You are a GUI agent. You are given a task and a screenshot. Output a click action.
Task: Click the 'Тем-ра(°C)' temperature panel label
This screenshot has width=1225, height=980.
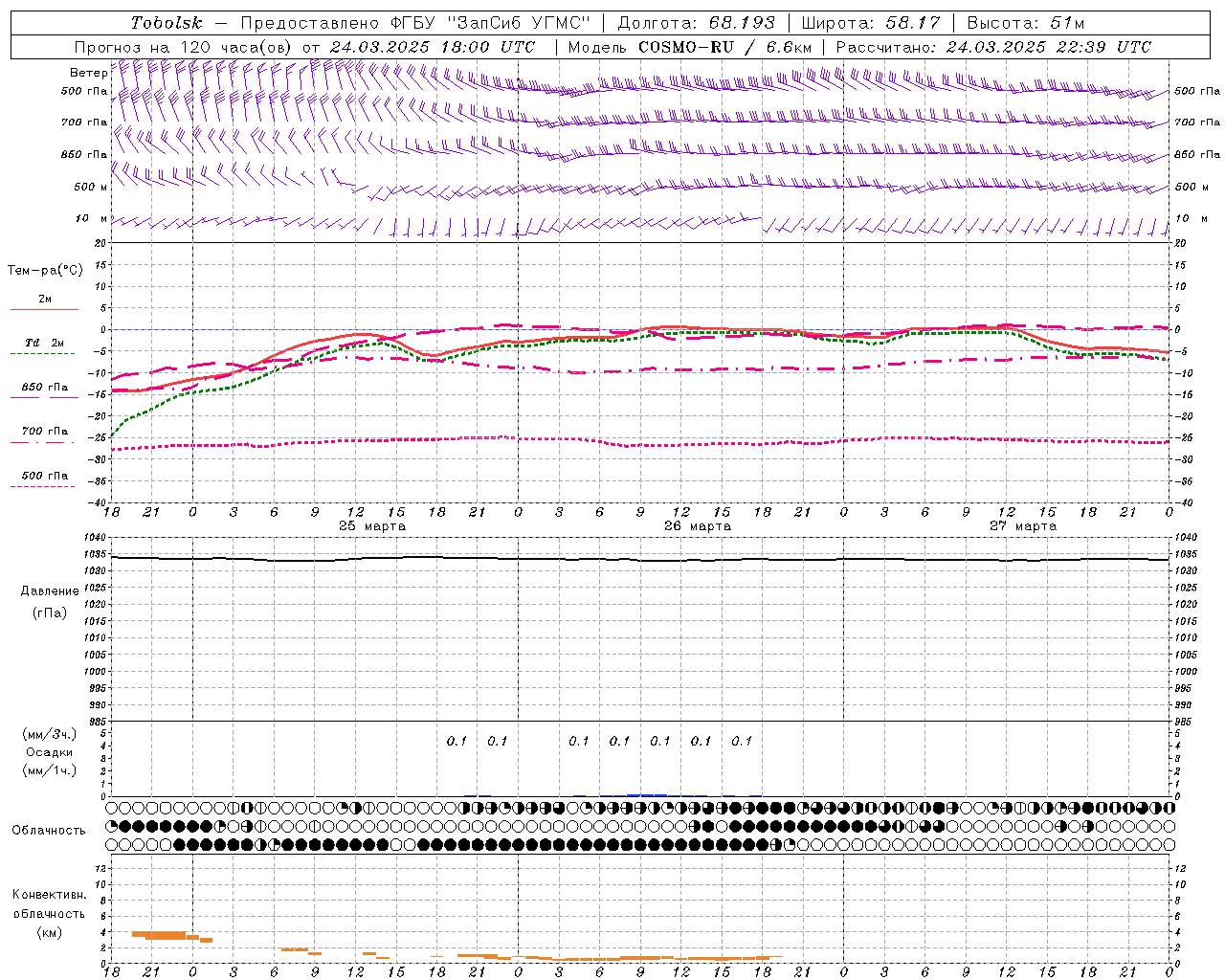point(45,271)
